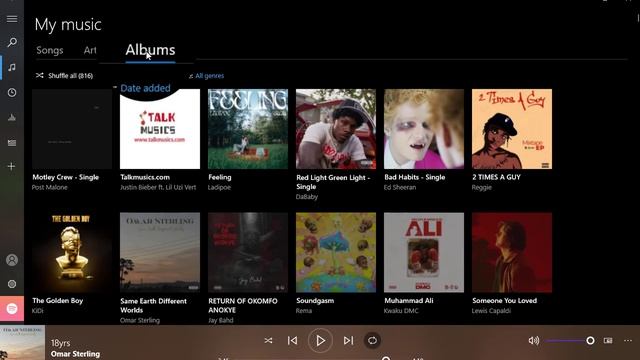Open the search icon in sidebar
The width and height of the screenshot is (640, 360).
(12, 42)
